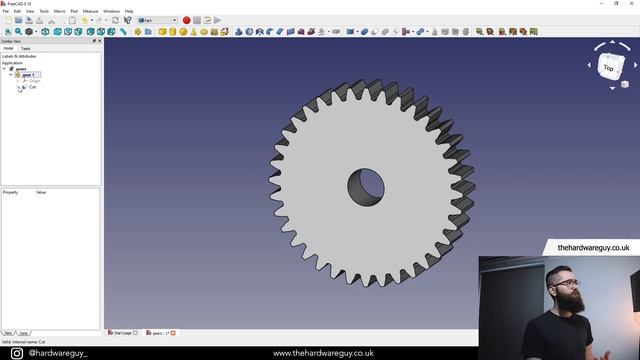Collapse the gear 1 tree node
Screen dimensions: 640x360
(11, 75)
